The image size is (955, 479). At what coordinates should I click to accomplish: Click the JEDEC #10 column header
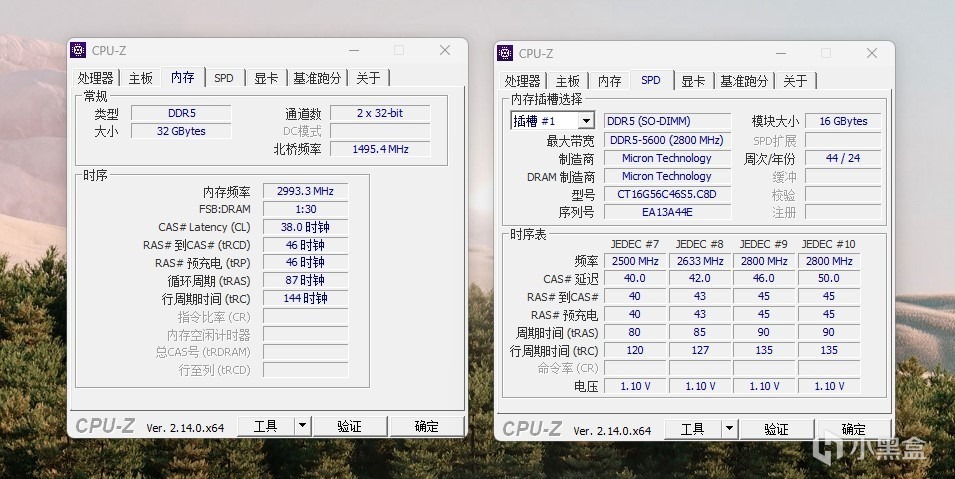(828, 244)
